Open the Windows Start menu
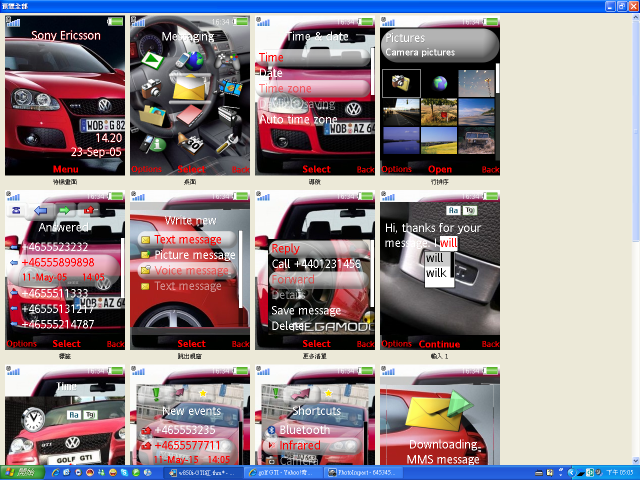The image size is (640, 480). coord(22,473)
